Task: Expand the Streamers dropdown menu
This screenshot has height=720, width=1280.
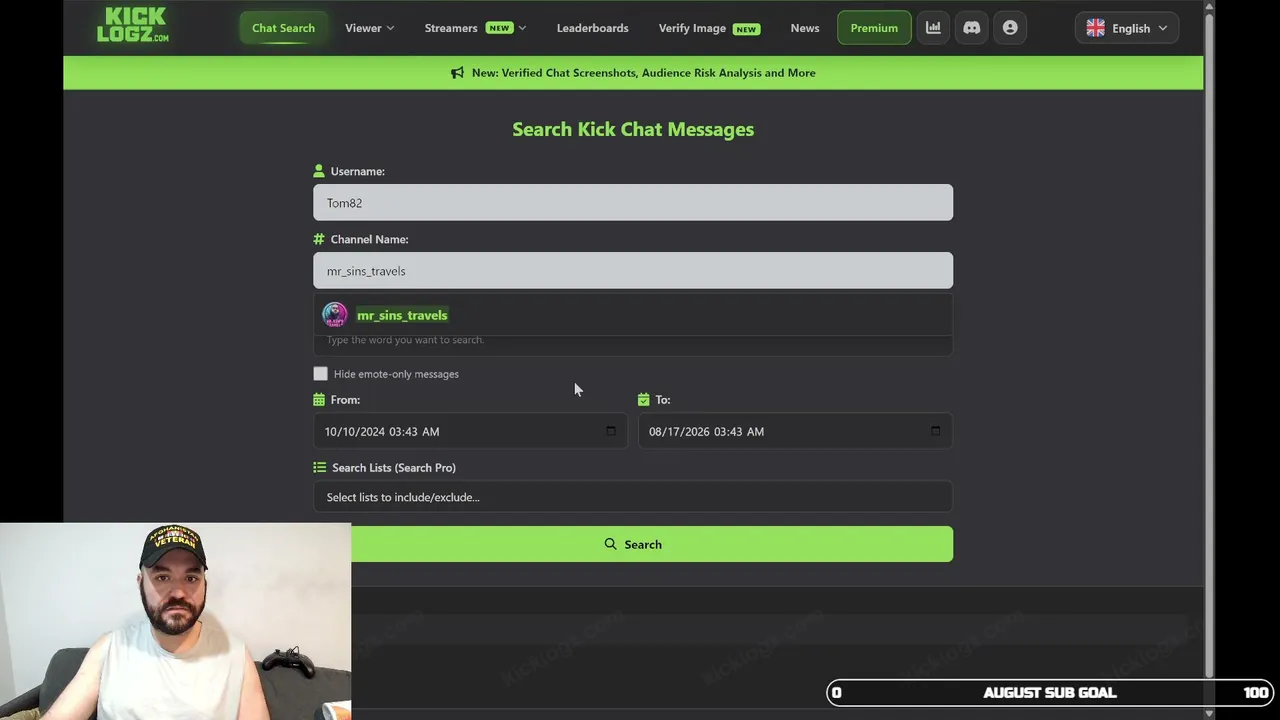Action: click(x=475, y=28)
